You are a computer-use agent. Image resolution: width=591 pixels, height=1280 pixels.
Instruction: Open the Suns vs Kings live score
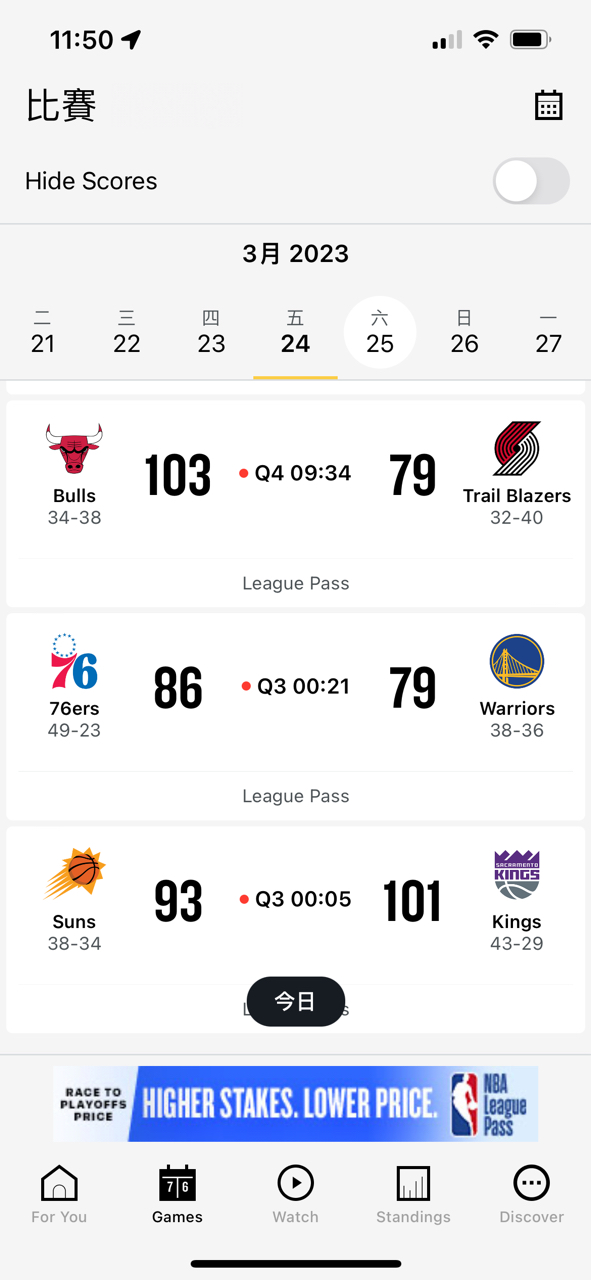point(296,899)
